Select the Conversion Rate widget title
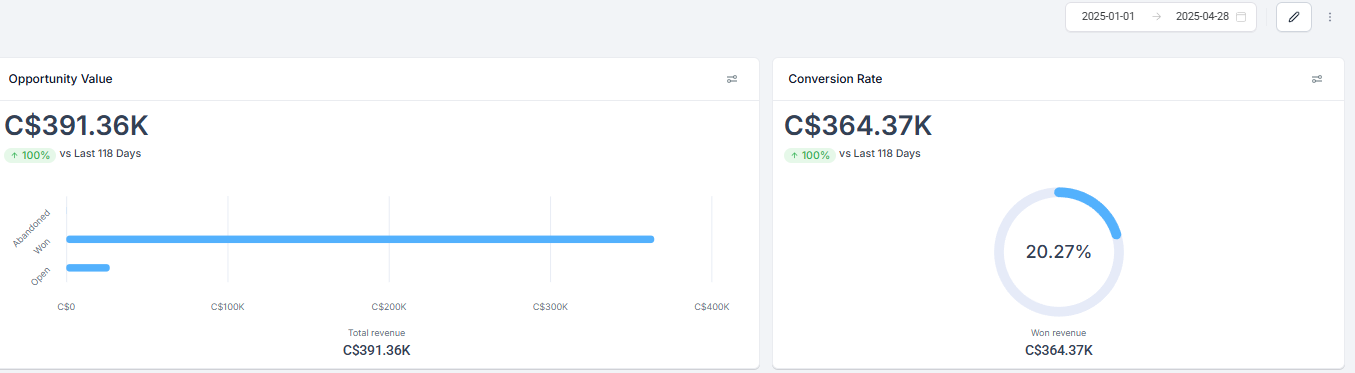1355x373 pixels. pos(835,79)
